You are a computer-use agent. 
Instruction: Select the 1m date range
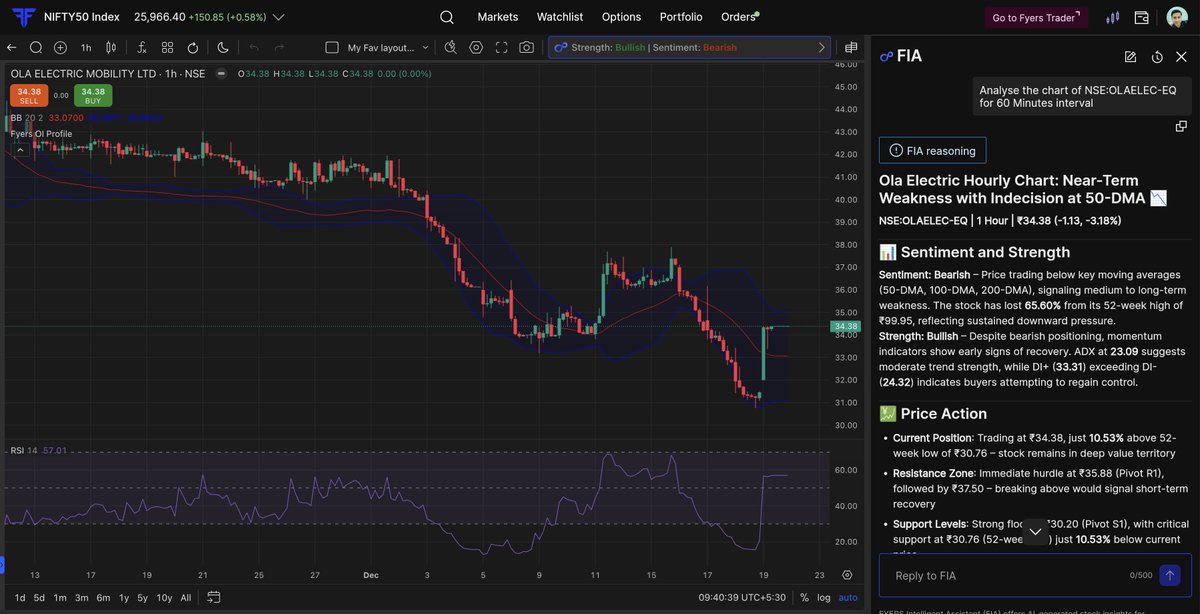tap(60, 597)
